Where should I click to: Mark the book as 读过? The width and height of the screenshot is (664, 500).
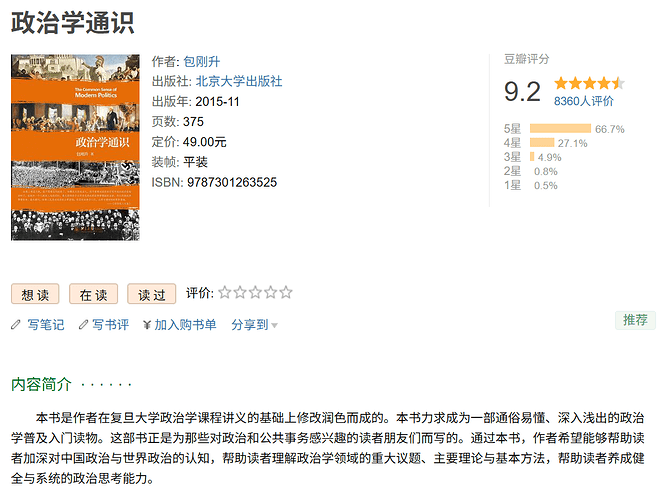pyautogui.click(x=152, y=294)
